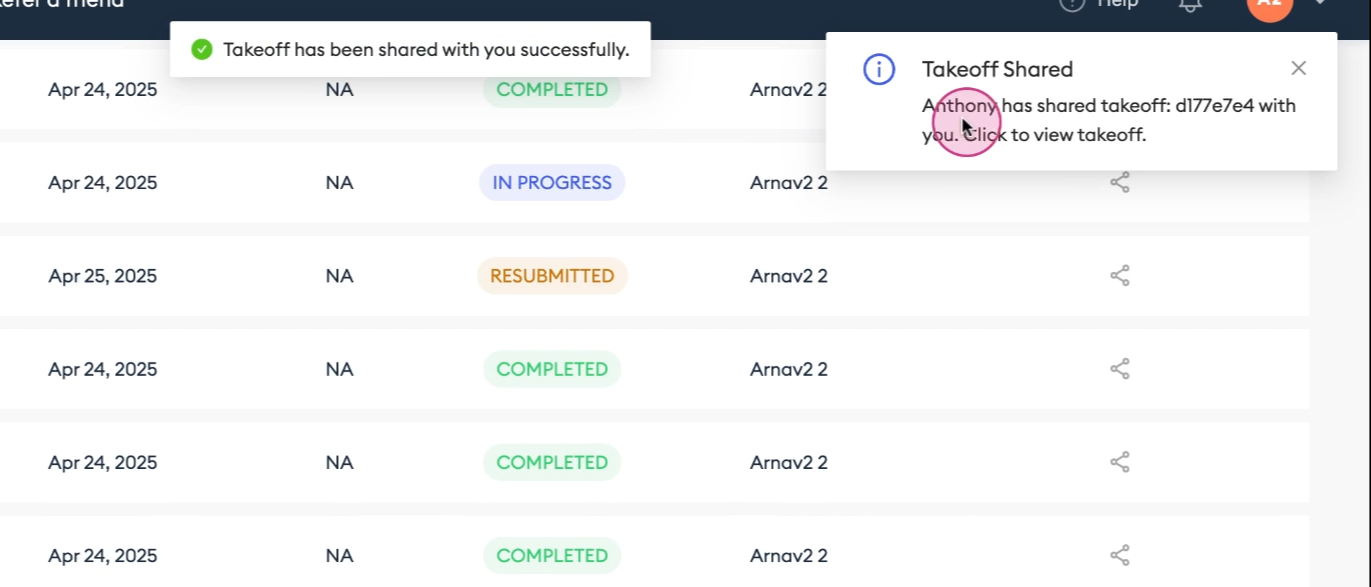Click the Takeoff Shared notification title

tap(997, 69)
